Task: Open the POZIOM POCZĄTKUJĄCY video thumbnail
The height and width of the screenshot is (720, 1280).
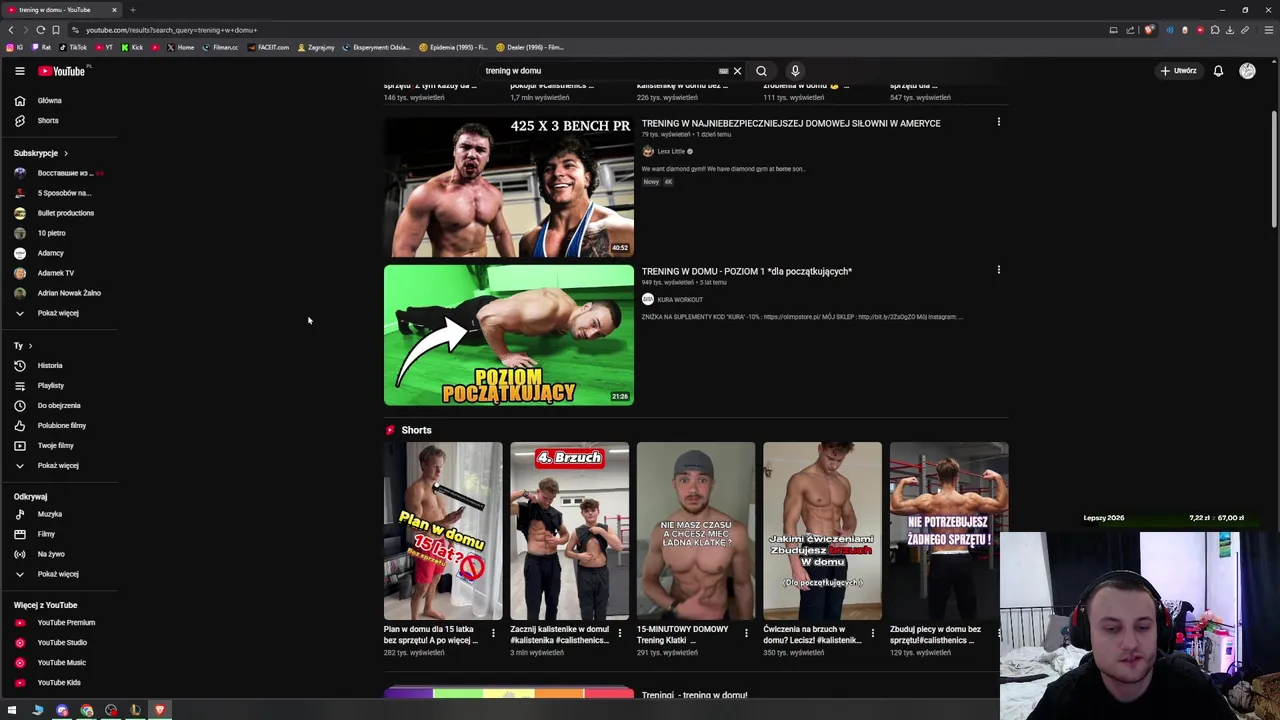Action: 509,335
